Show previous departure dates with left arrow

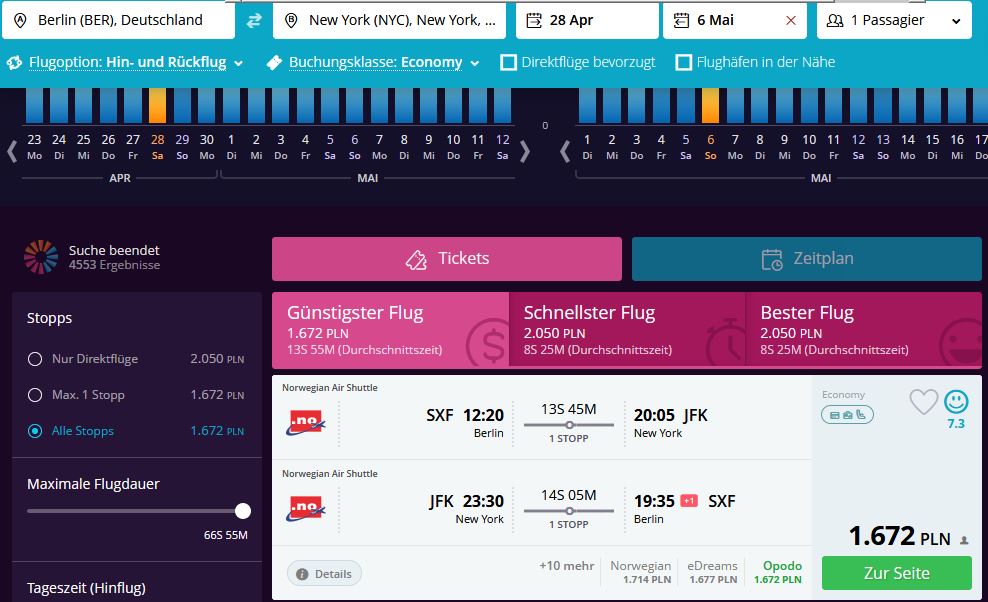(x=11, y=151)
